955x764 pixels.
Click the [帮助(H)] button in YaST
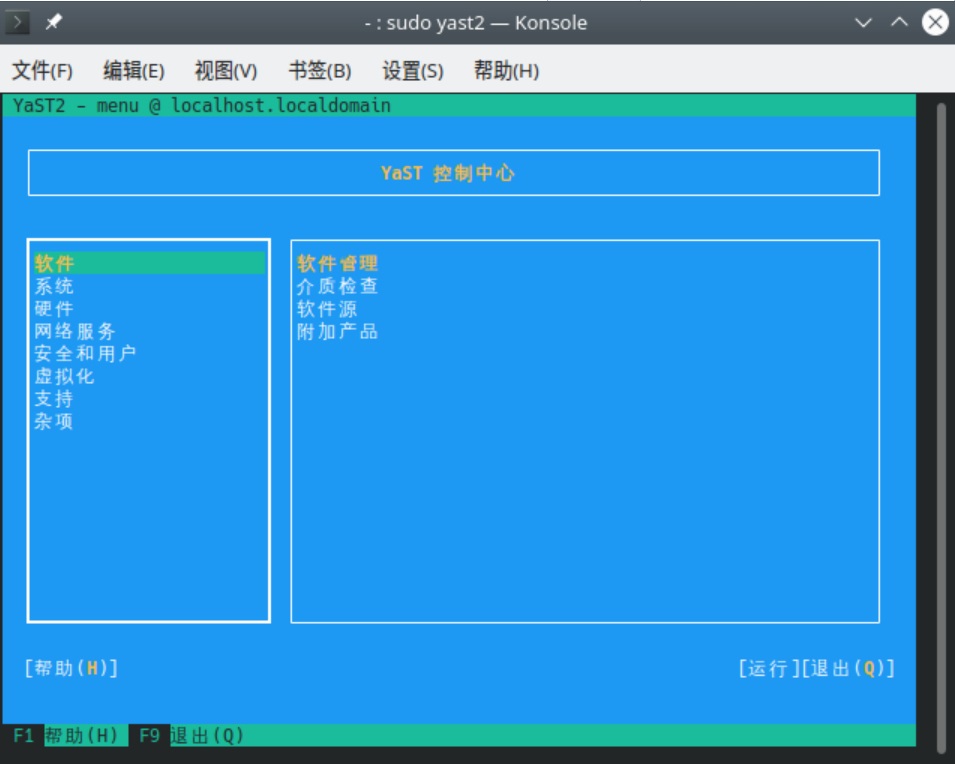[x=71, y=668]
